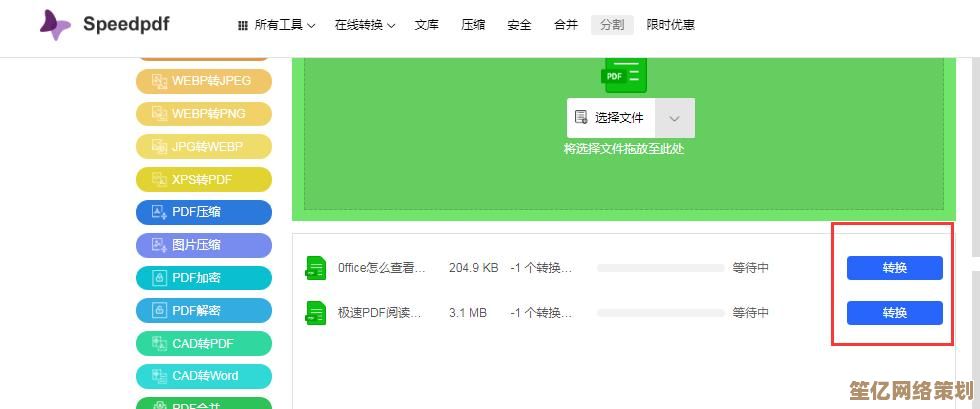This screenshot has width=980, height=409.
Task: Click the progress bar of 极速PDF阅读 file
Action: (660, 313)
